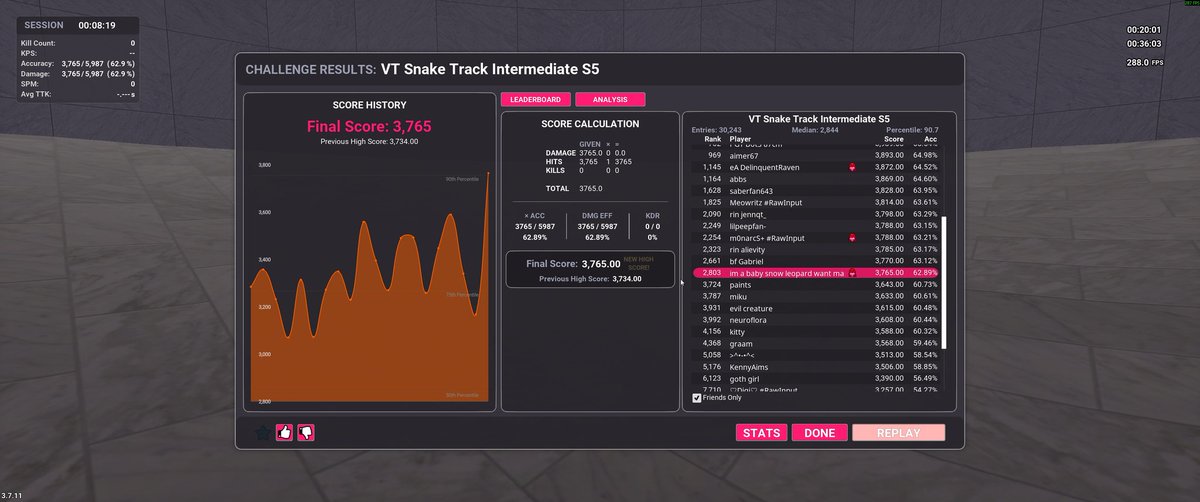The width and height of the screenshot is (1200, 502).
Task: Select leaderboard row for eA DelinquentRaven
Action: 815,167
